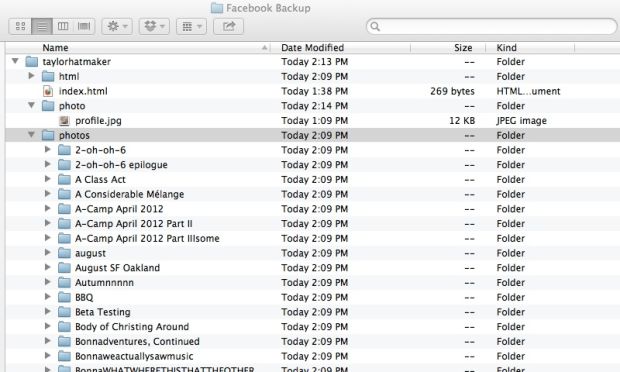
Task: Select the taylorhatmaker folder icon
Action: click(x=32, y=62)
